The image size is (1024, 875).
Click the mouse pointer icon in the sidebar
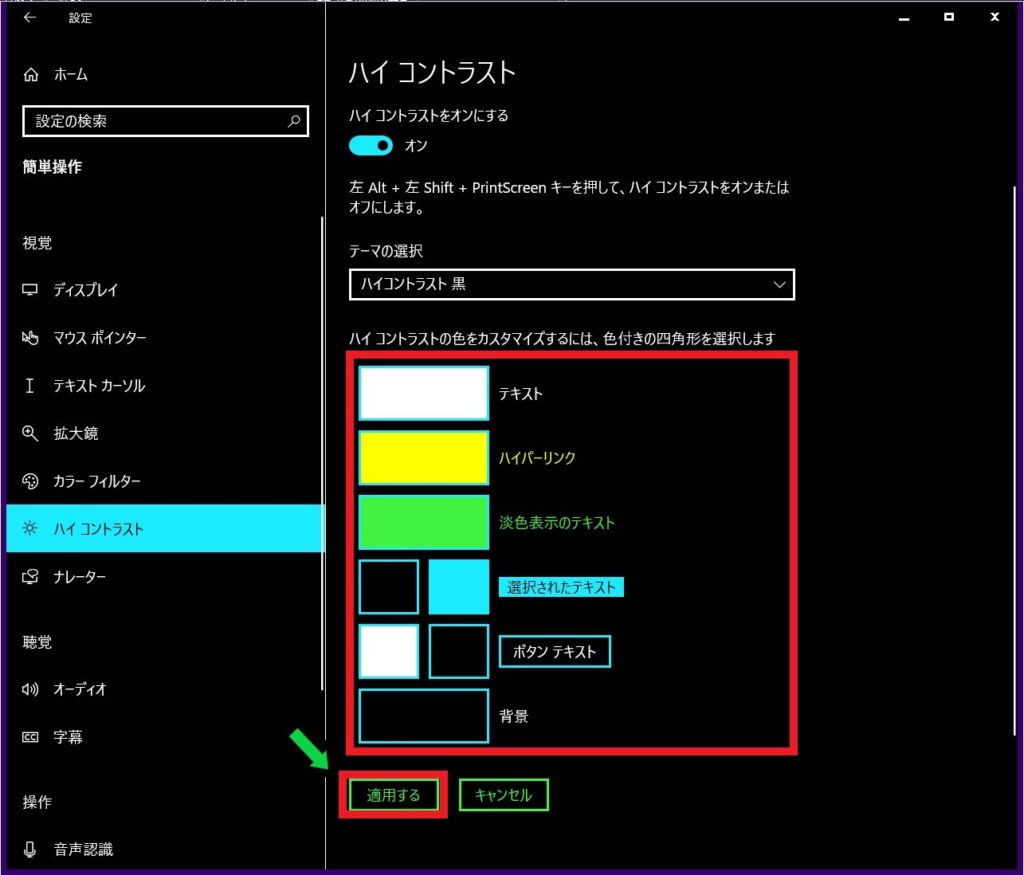[30, 338]
